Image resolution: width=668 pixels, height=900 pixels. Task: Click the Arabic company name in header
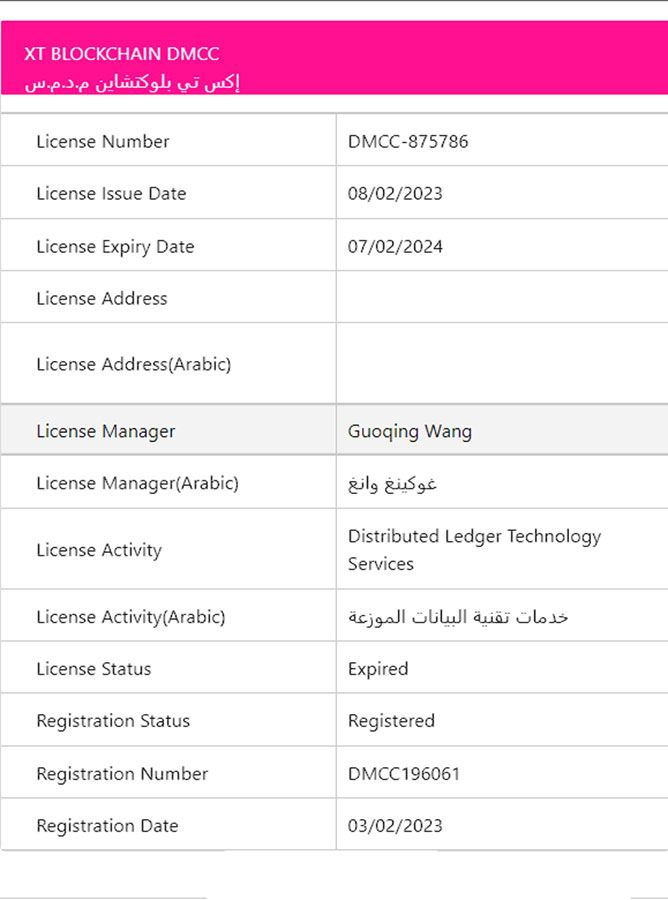[x=132, y=81]
